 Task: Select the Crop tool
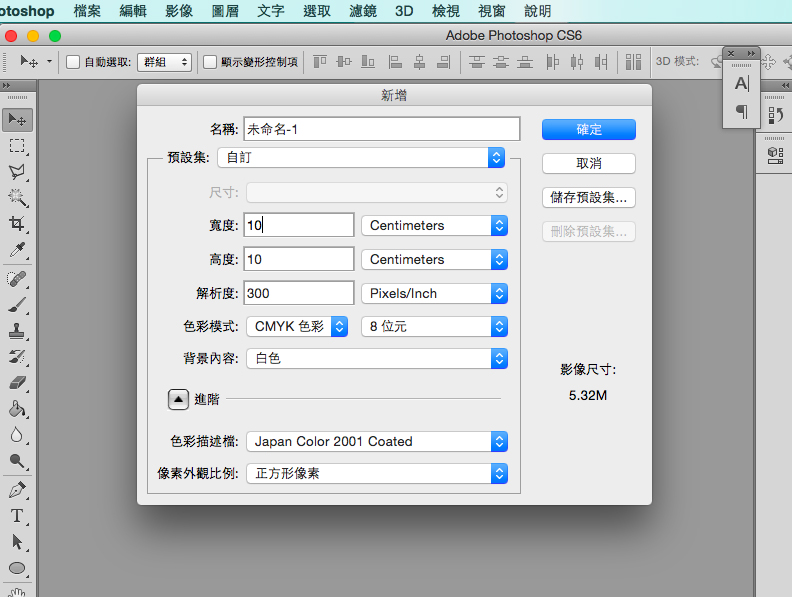(x=17, y=223)
